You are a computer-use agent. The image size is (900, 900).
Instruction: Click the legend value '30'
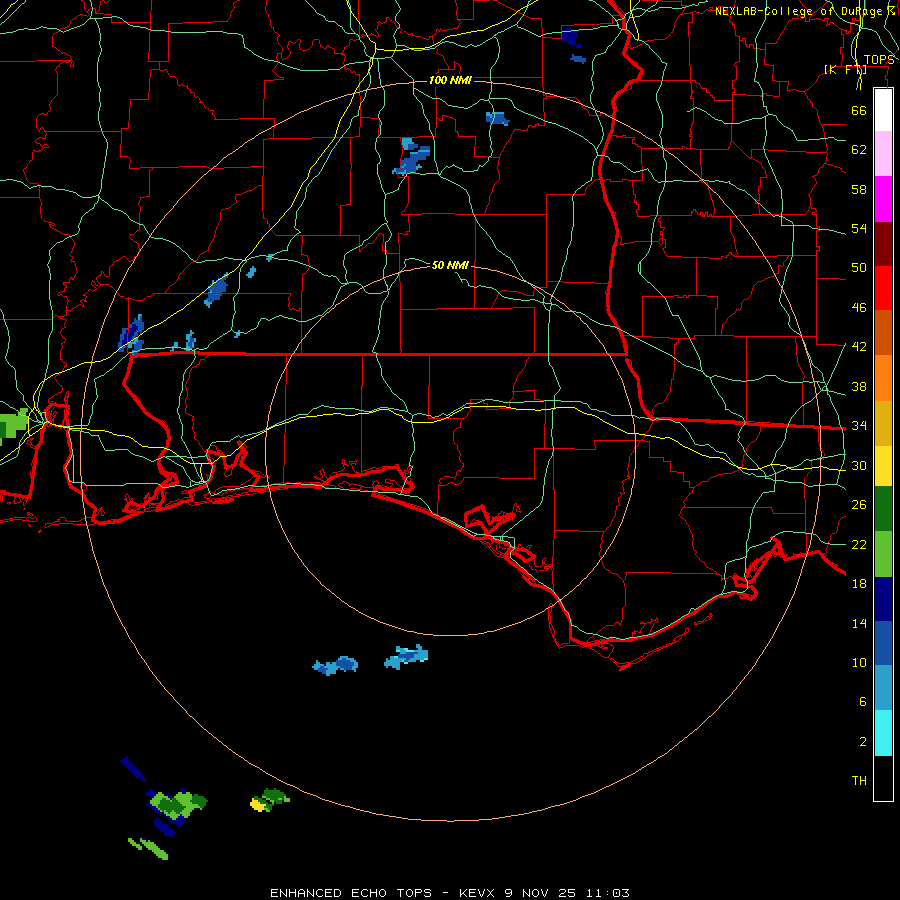click(x=859, y=465)
